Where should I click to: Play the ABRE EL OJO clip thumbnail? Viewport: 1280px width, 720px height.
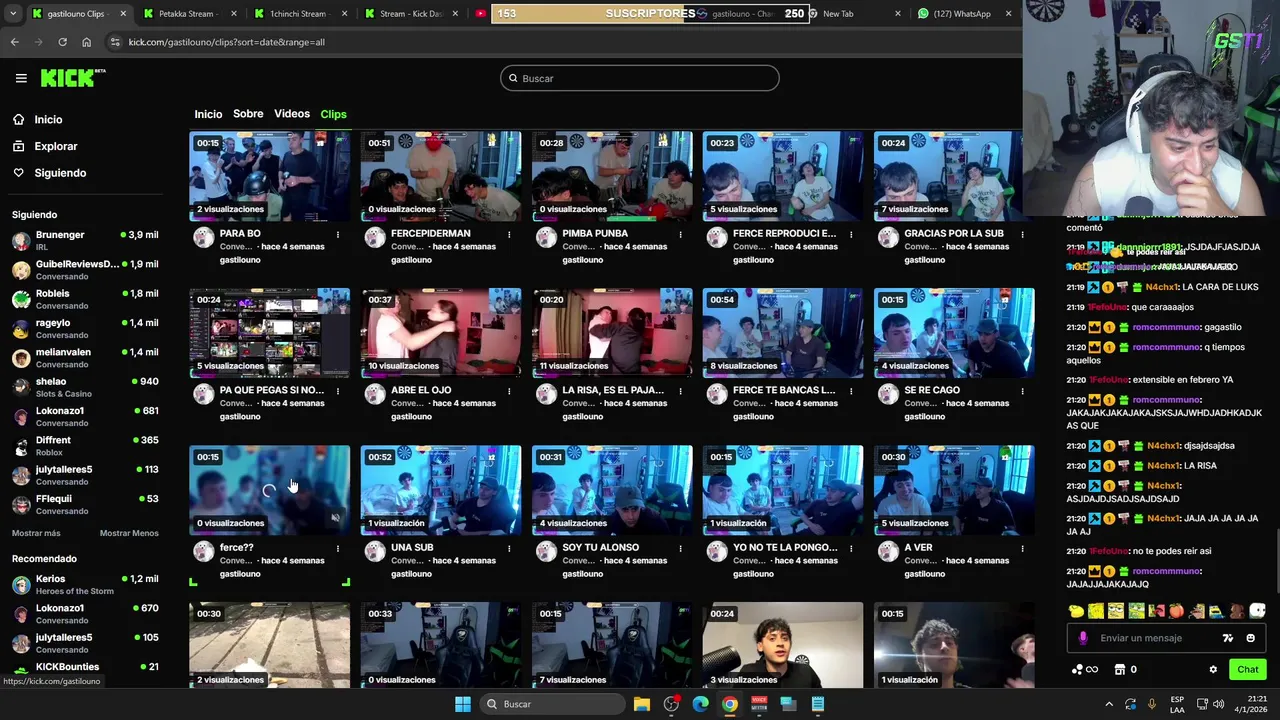click(441, 333)
